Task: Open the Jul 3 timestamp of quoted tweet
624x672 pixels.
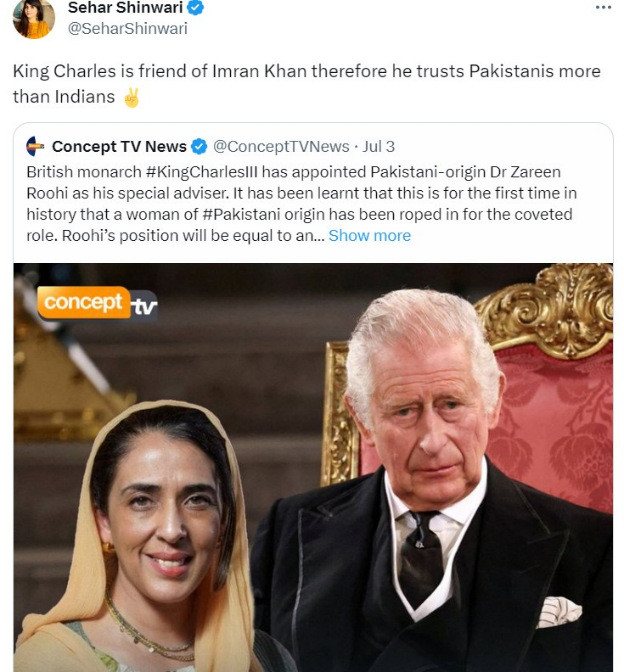Action: pyautogui.click(x=378, y=147)
